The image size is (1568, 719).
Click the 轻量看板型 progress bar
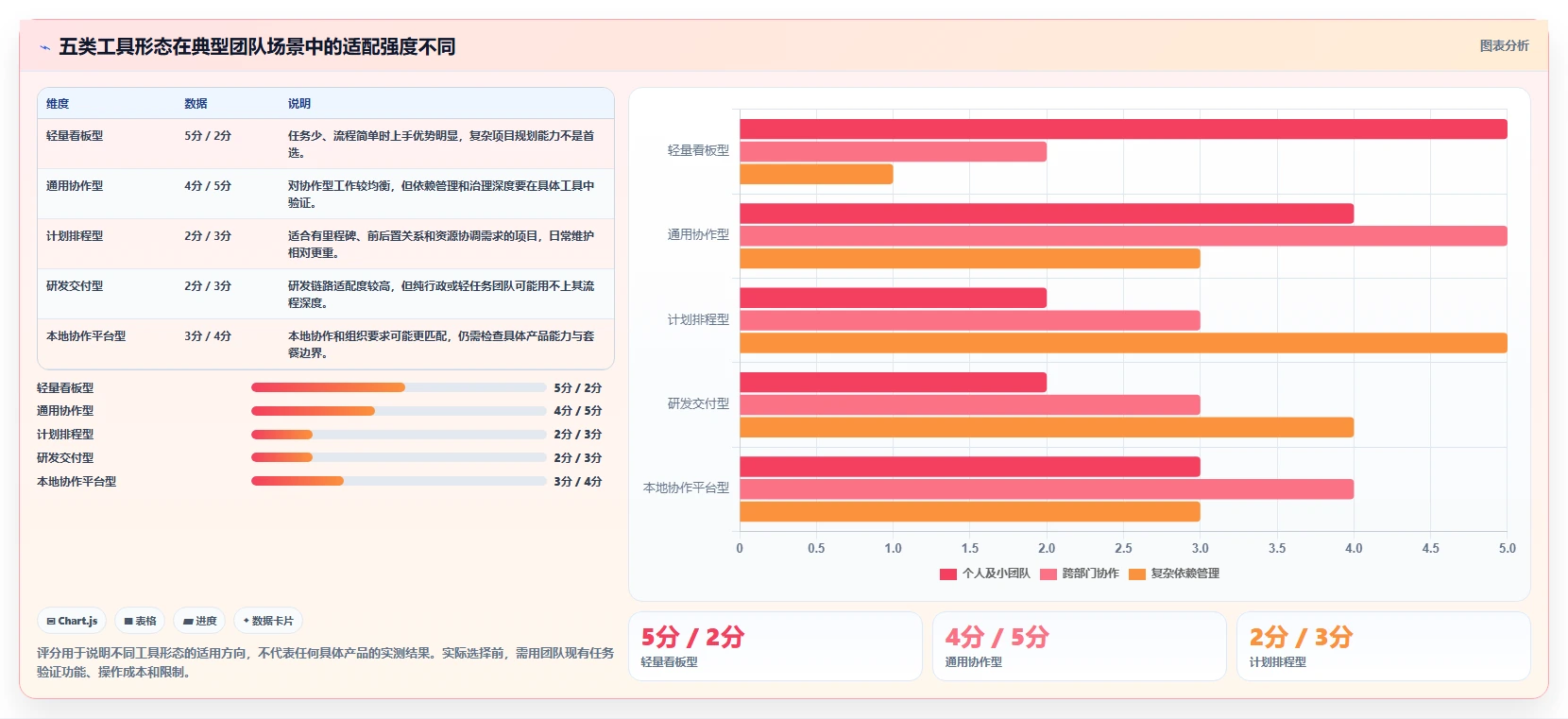tap(399, 387)
